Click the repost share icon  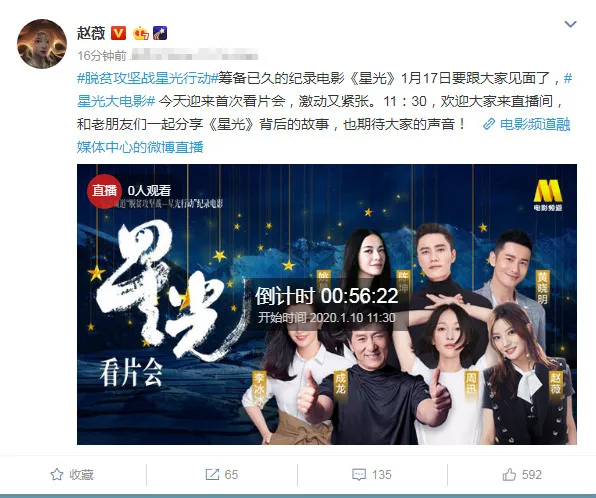(212, 474)
